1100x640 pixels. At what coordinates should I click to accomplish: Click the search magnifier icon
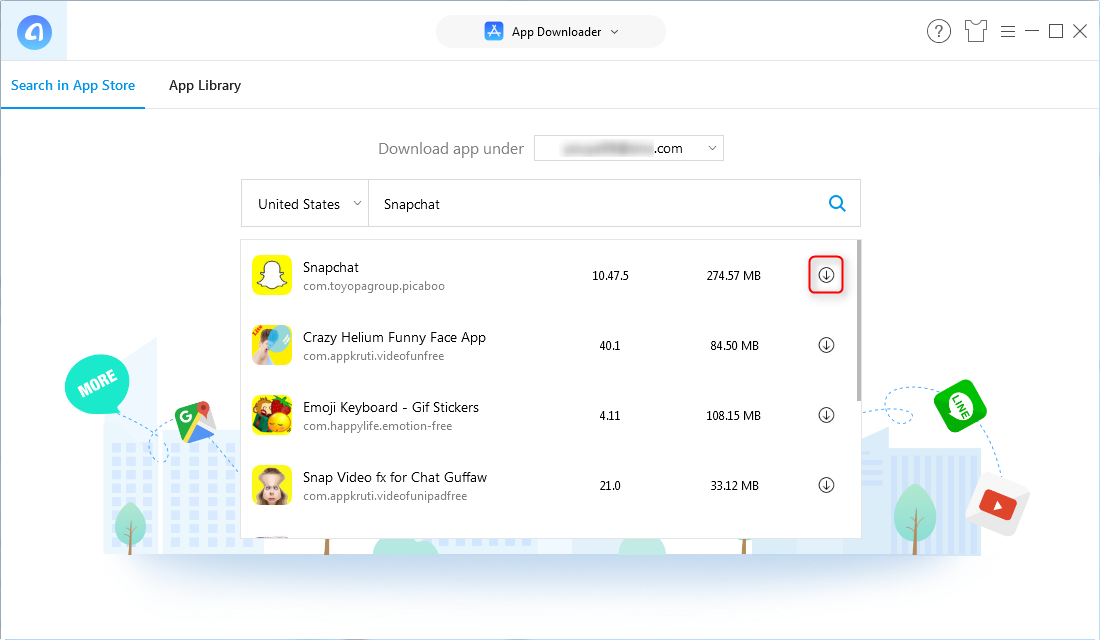pyautogui.click(x=837, y=204)
